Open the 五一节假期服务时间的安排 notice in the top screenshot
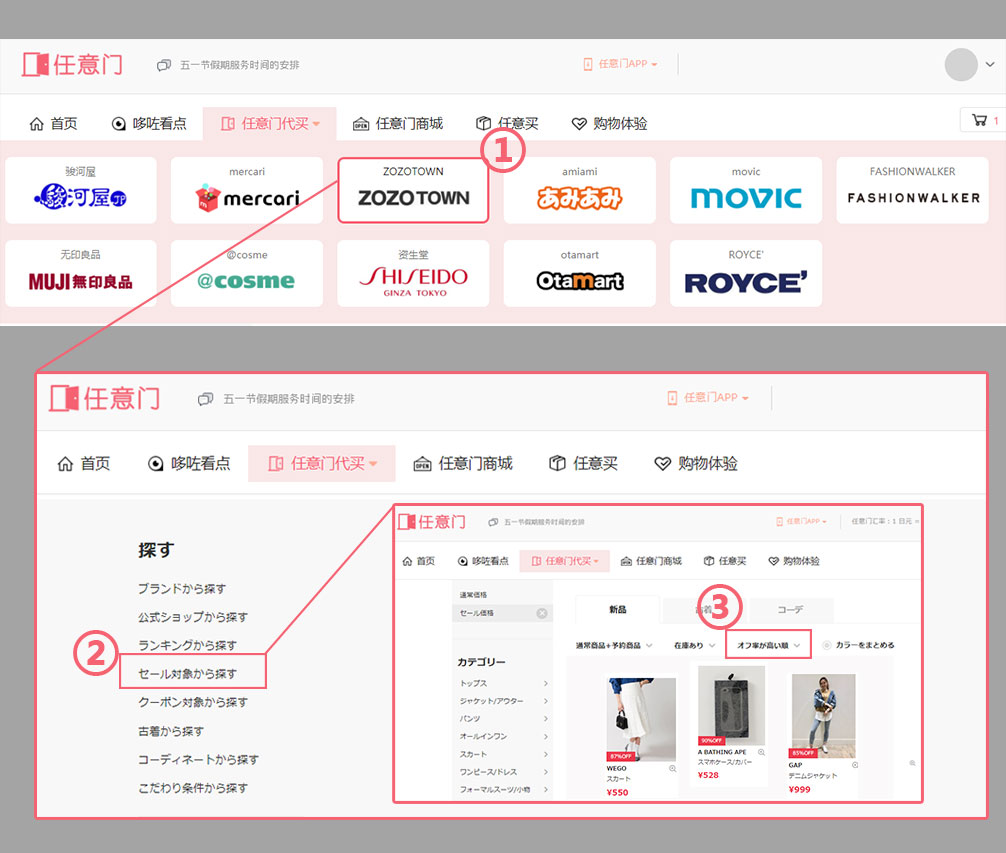The width and height of the screenshot is (1006, 853). point(239,65)
